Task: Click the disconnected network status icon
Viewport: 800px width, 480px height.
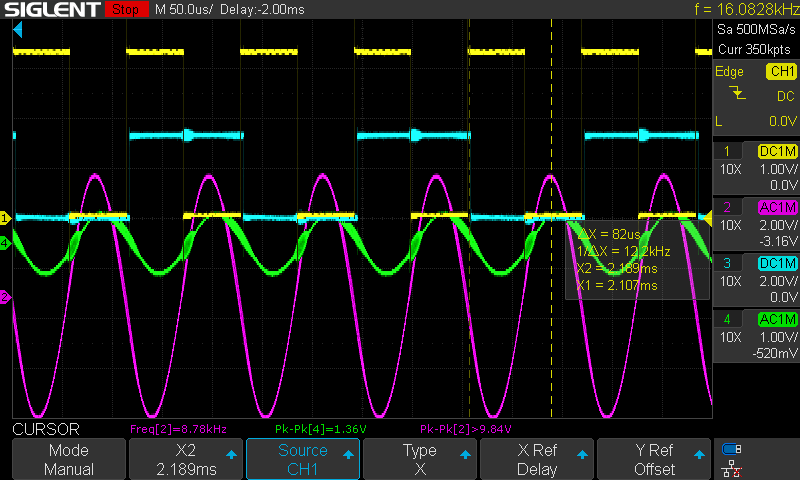Action: (x=732, y=469)
